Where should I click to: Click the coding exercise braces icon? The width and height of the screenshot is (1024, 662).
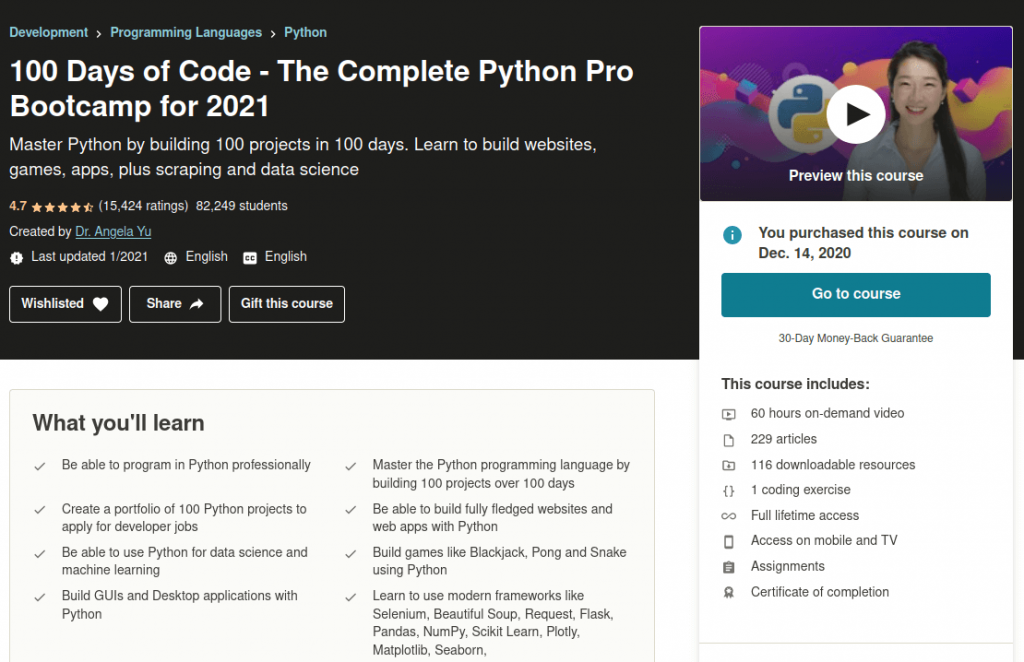728,491
